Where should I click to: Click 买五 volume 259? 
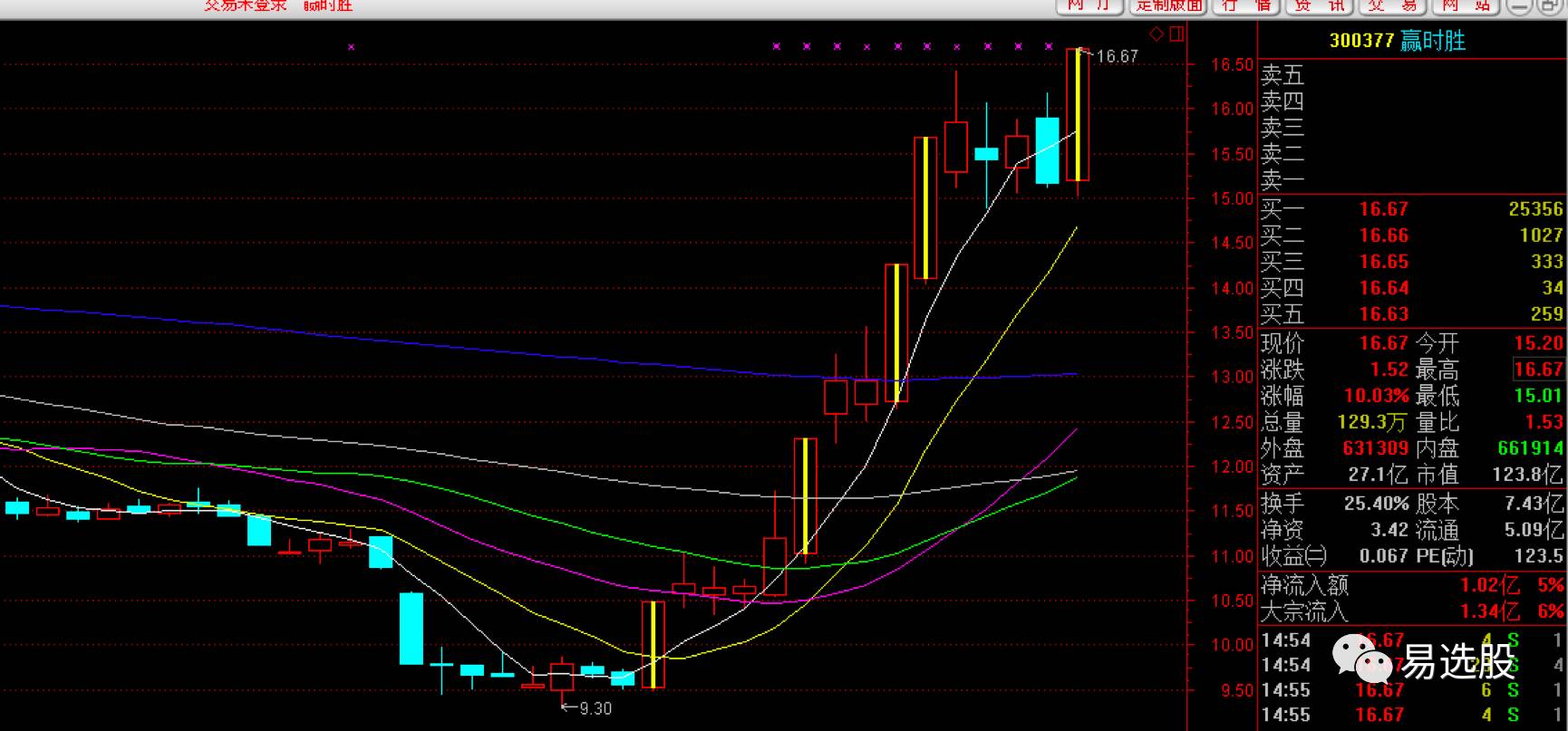[1547, 314]
